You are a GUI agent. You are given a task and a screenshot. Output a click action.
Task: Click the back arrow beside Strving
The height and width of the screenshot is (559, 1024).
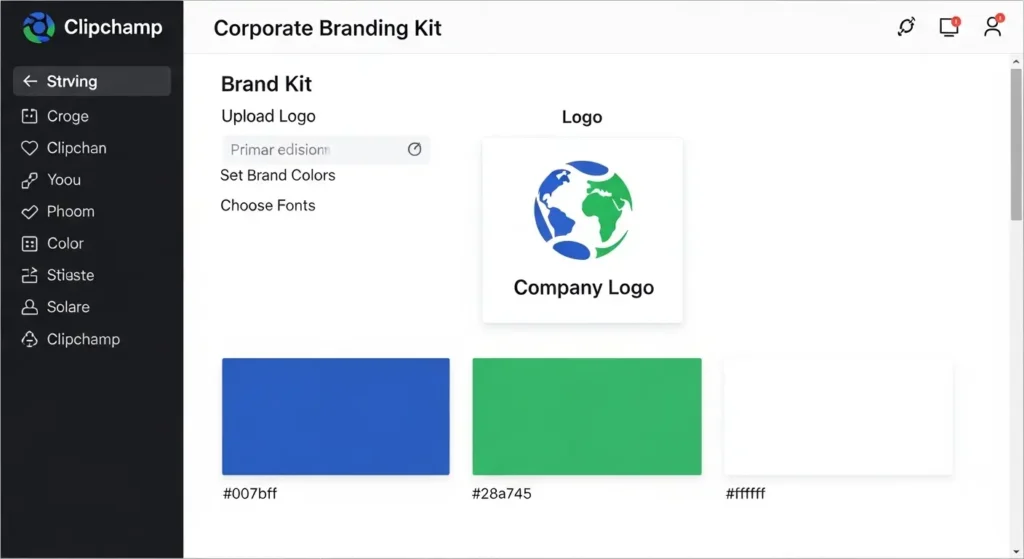point(30,82)
